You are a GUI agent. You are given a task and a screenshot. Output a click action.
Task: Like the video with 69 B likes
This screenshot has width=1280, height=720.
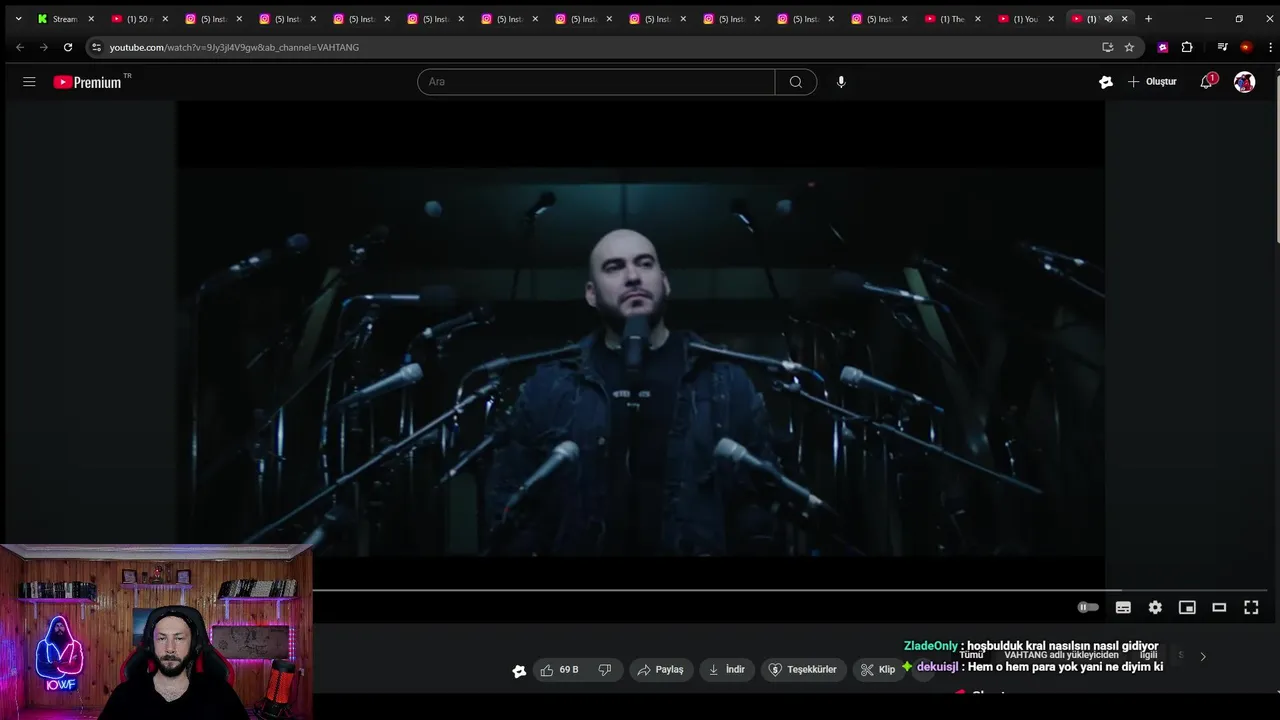click(x=560, y=670)
